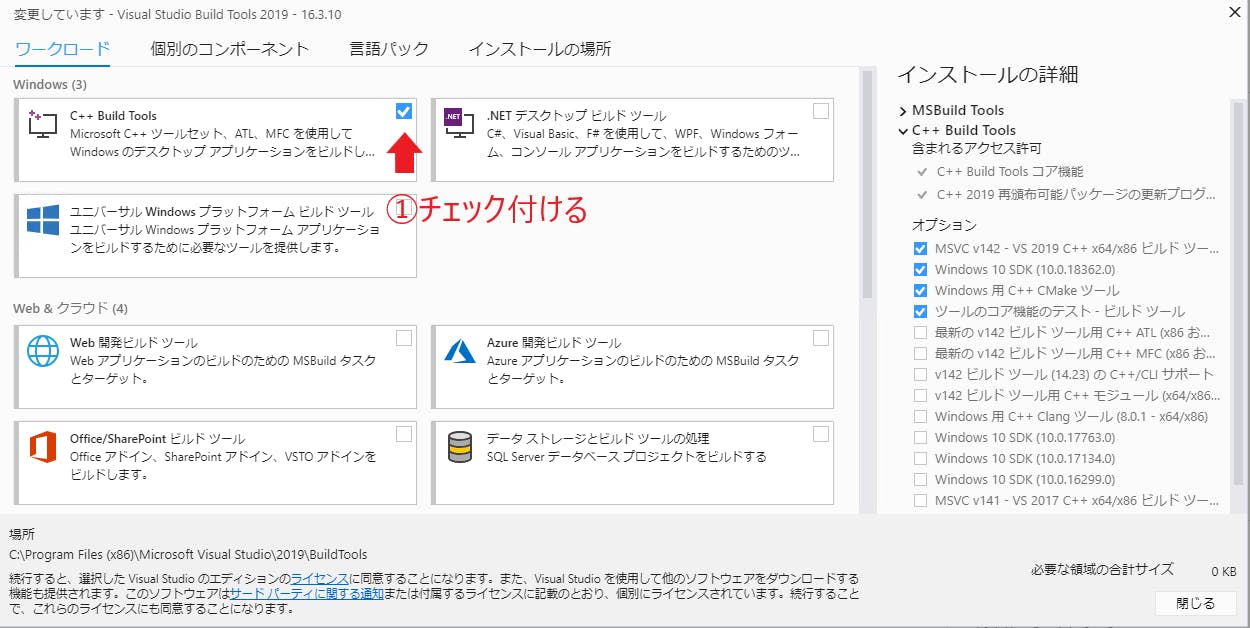Enable v142 C++ モジュール option
The image size is (1250, 628).
[x=920, y=395]
